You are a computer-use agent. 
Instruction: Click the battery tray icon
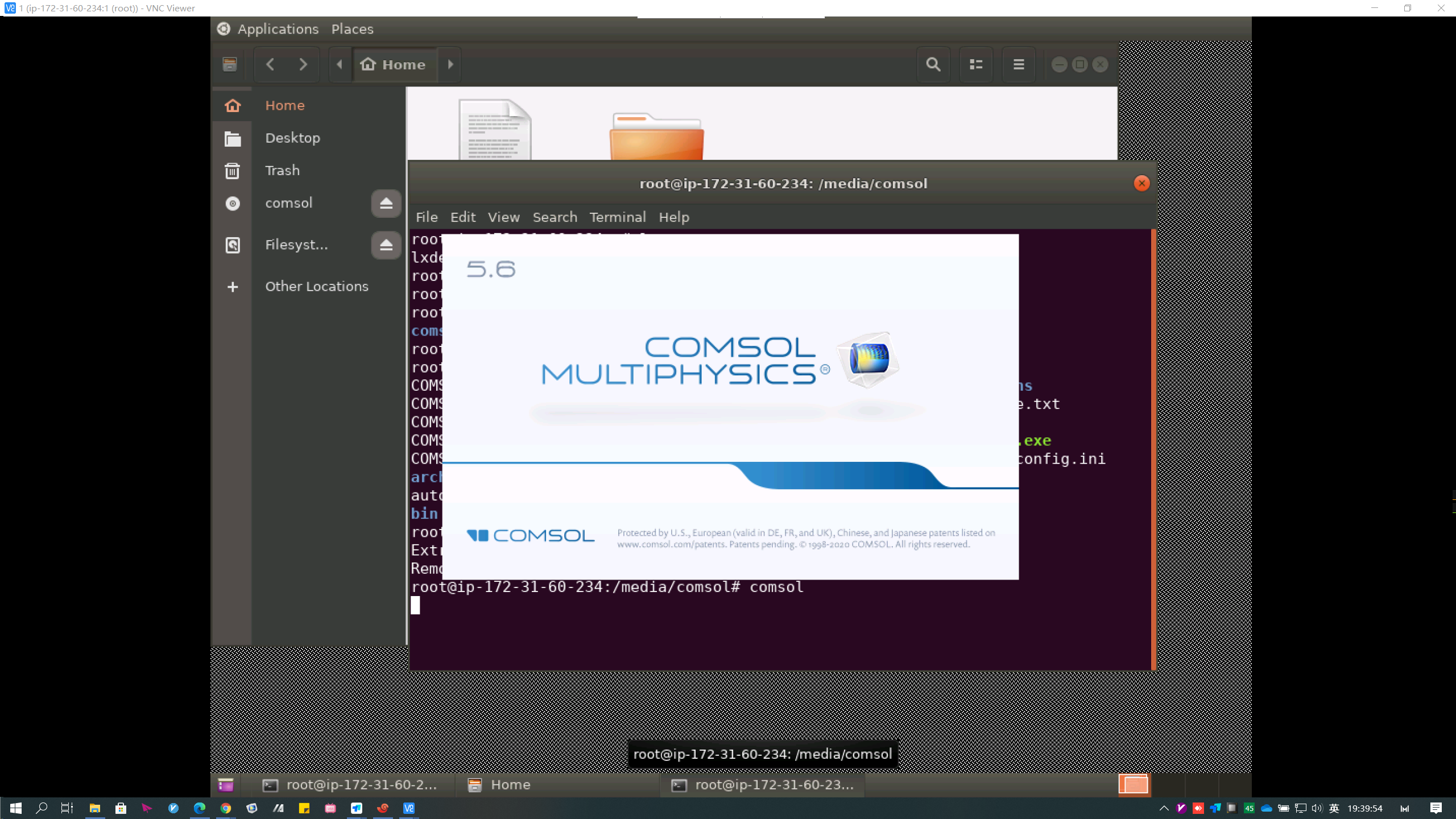(1284, 808)
